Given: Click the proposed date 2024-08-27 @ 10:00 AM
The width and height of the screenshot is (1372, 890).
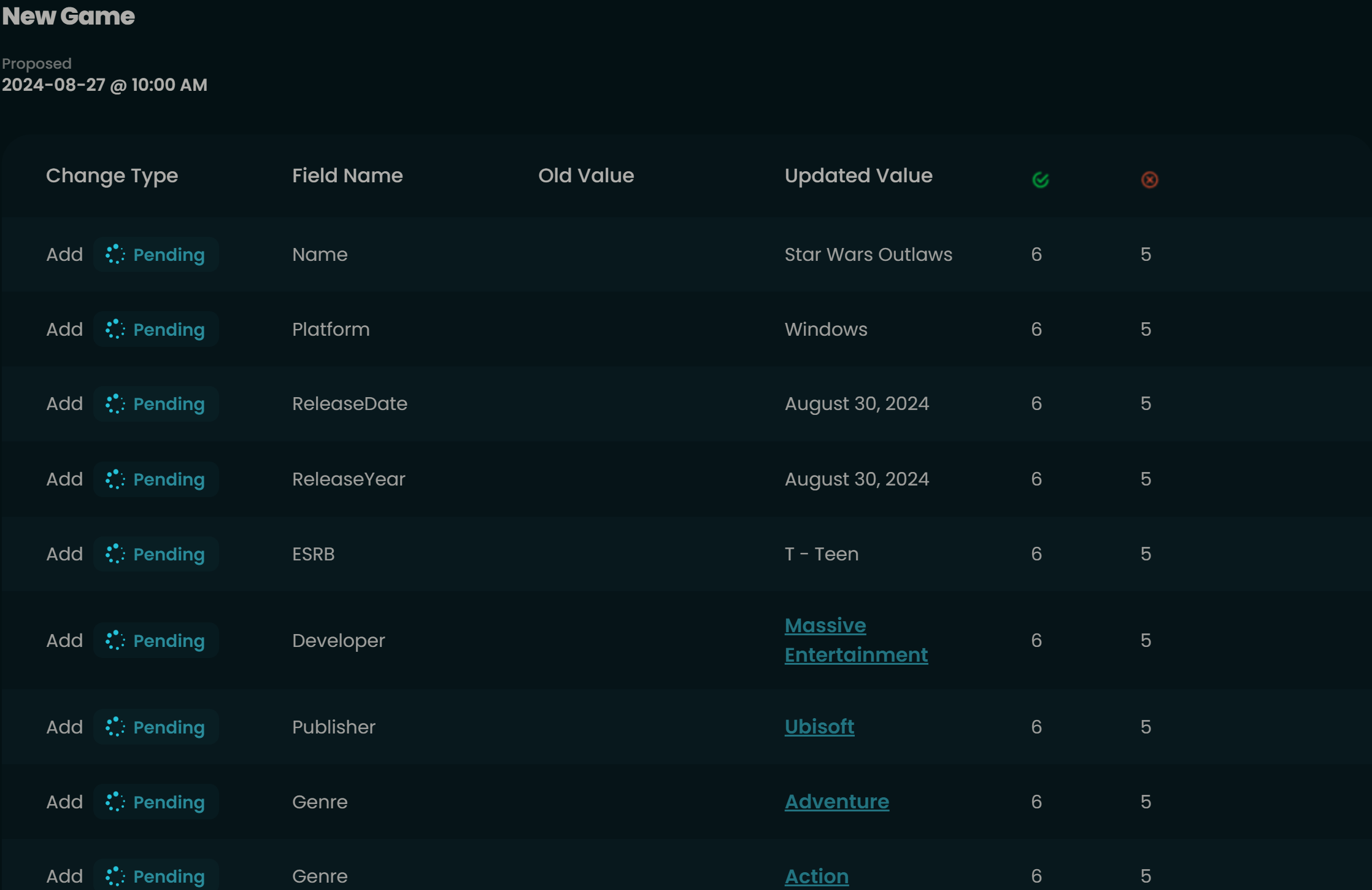Looking at the screenshot, I should pyautogui.click(x=104, y=85).
